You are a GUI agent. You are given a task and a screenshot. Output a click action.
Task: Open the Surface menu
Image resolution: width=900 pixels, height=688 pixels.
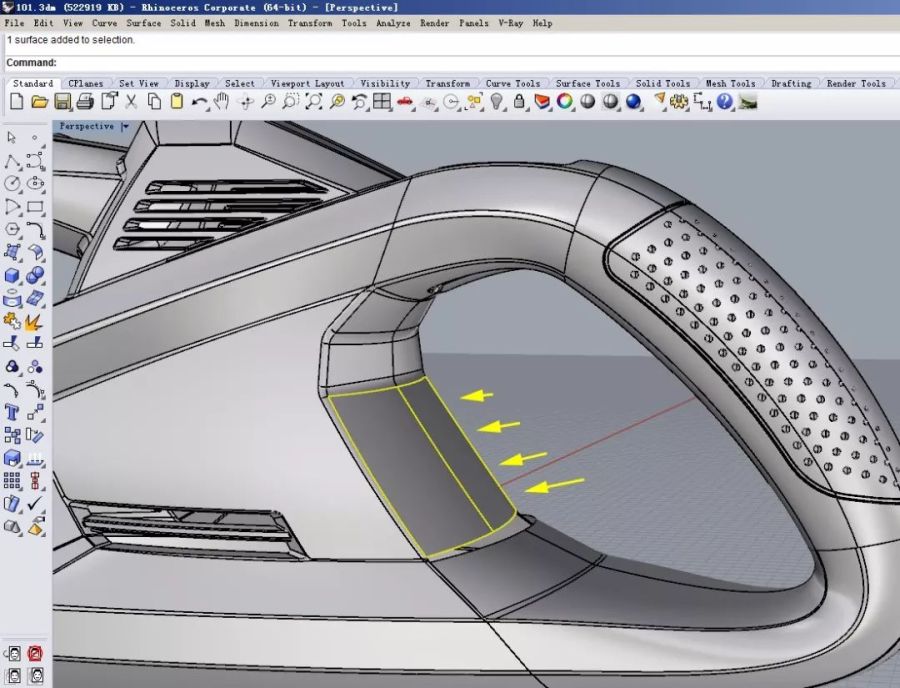144,23
